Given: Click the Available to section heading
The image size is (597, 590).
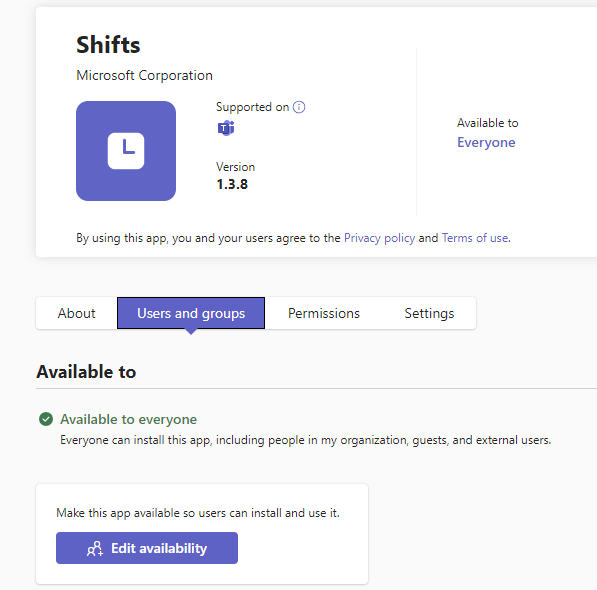Looking at the screenshot, I should click(86, 372).
